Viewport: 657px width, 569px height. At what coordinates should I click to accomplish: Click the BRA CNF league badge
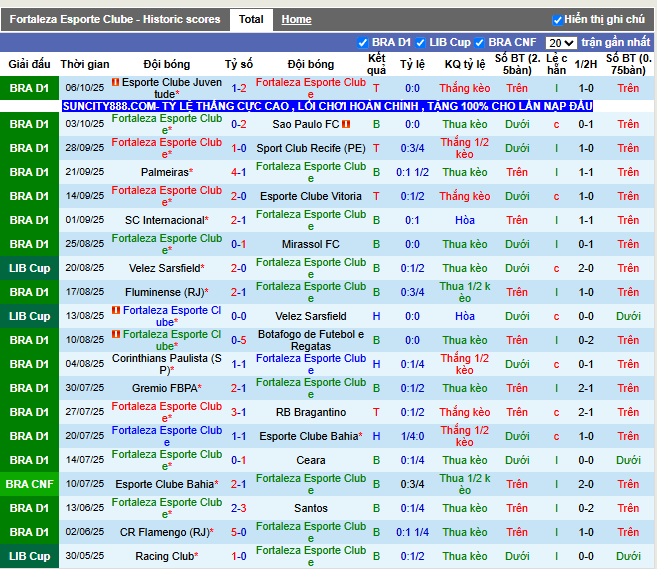tap(29, 484)
